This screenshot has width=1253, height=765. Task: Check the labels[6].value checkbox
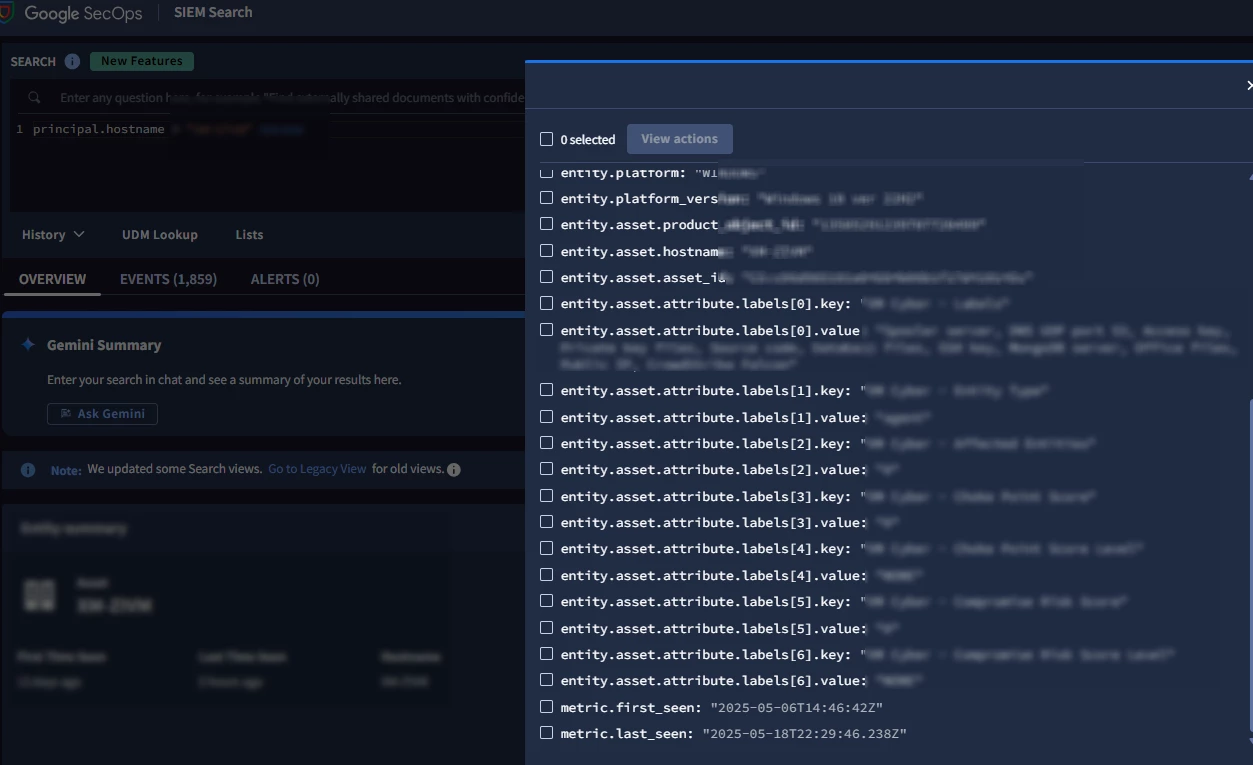click(x=546, y=680)
